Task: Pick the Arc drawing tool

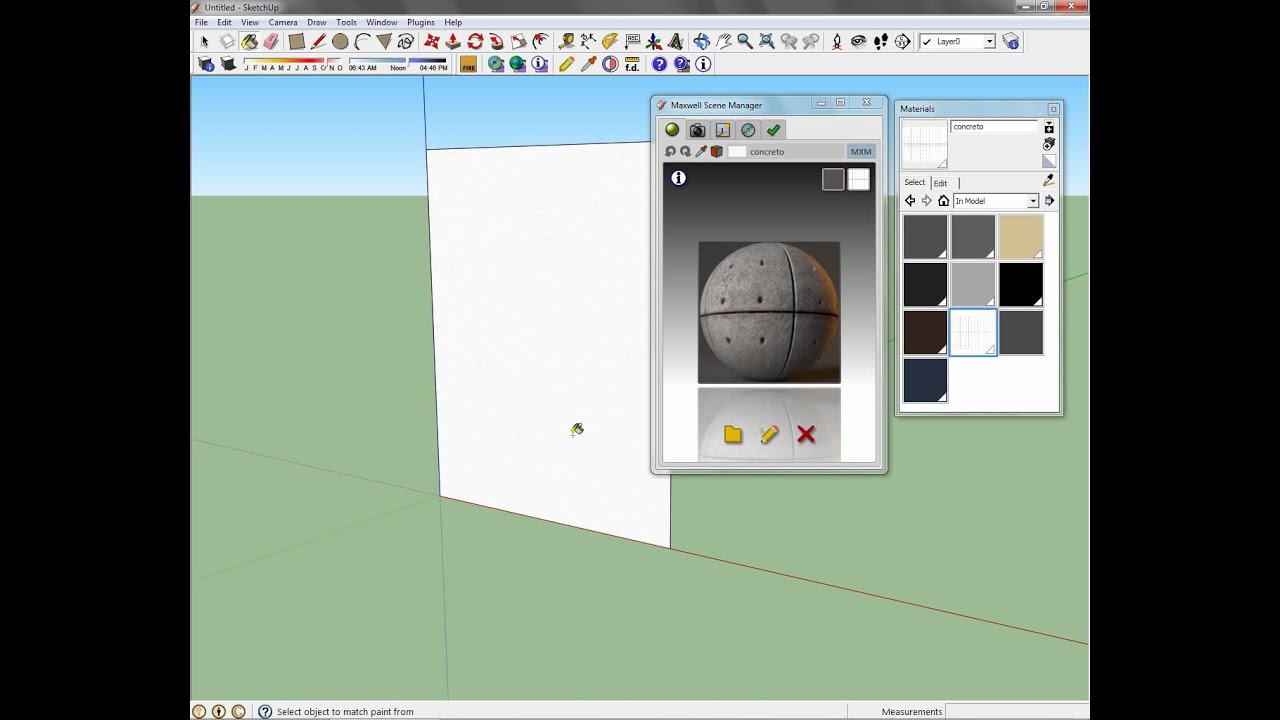Action: 362,42
